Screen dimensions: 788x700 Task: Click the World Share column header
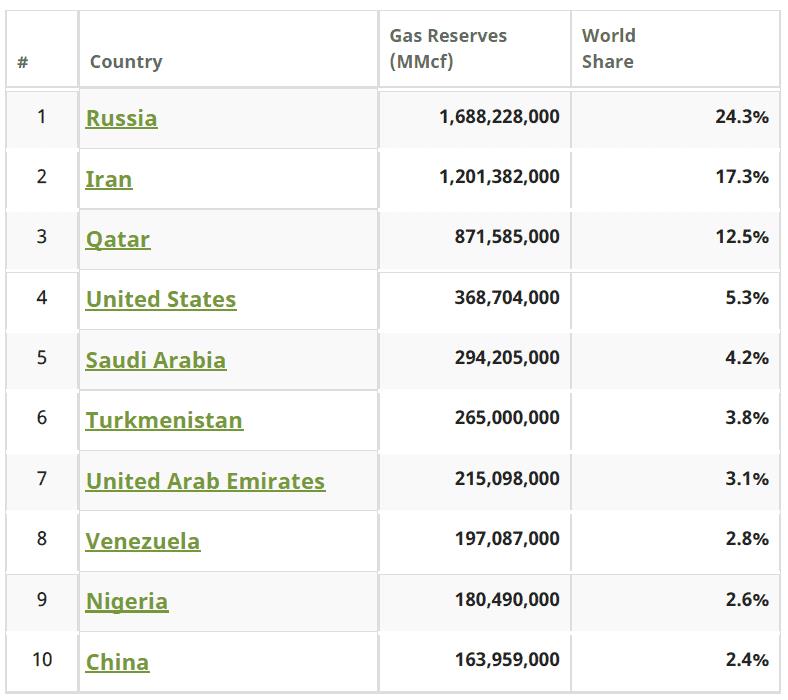[x=608, y=48]
